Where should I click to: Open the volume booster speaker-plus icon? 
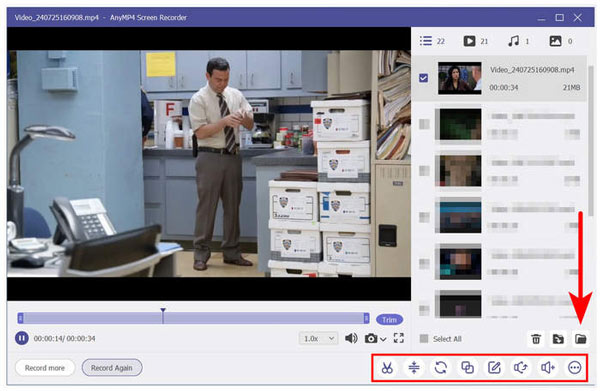click(548, 368)
